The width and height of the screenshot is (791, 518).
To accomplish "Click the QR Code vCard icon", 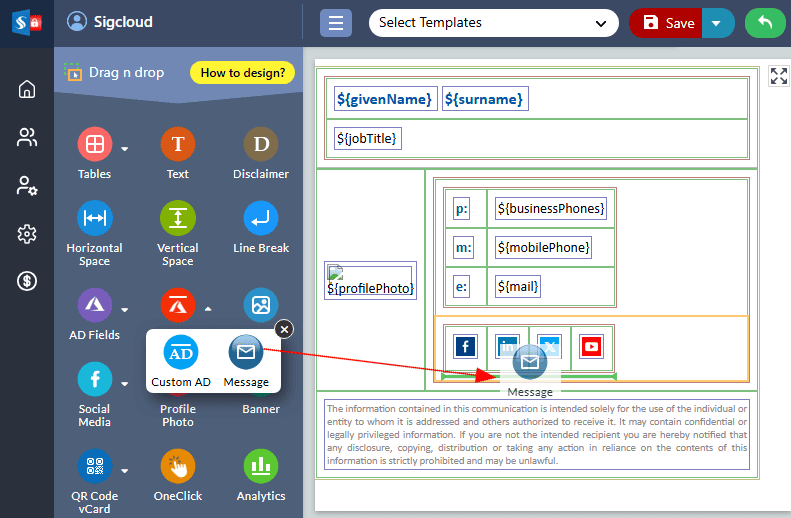I will pos(94,466).
